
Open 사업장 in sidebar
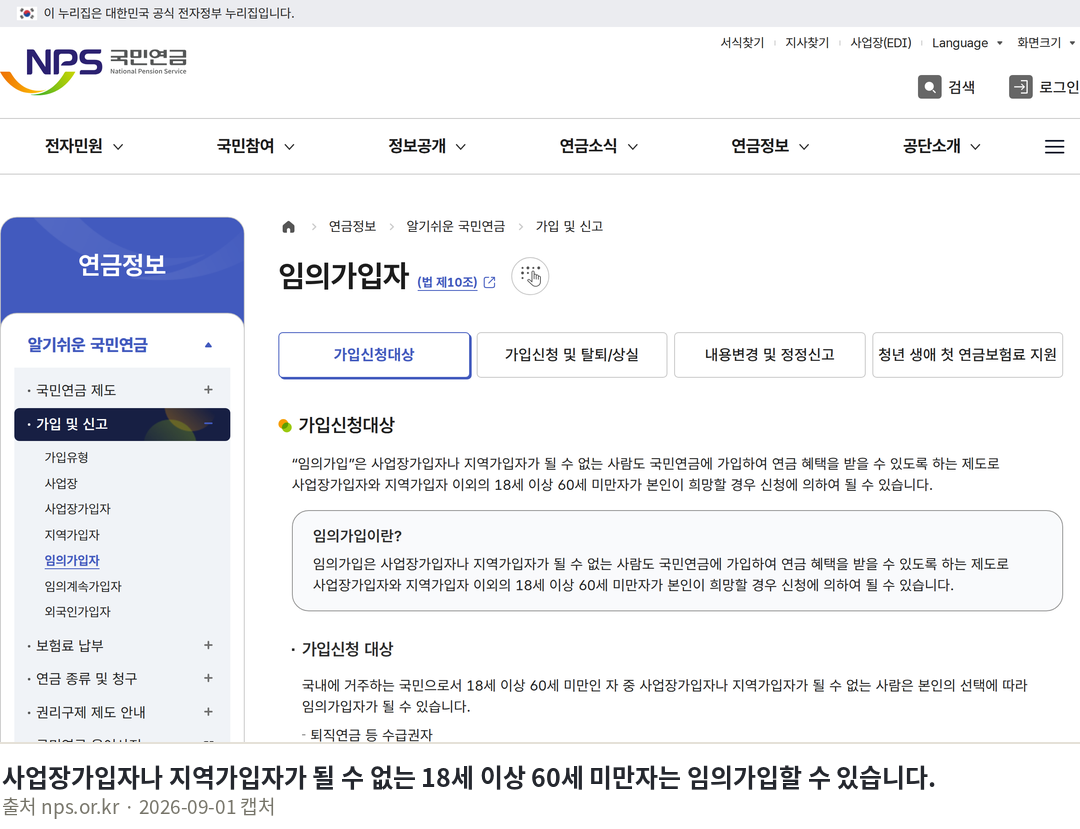tap(61, 483)
